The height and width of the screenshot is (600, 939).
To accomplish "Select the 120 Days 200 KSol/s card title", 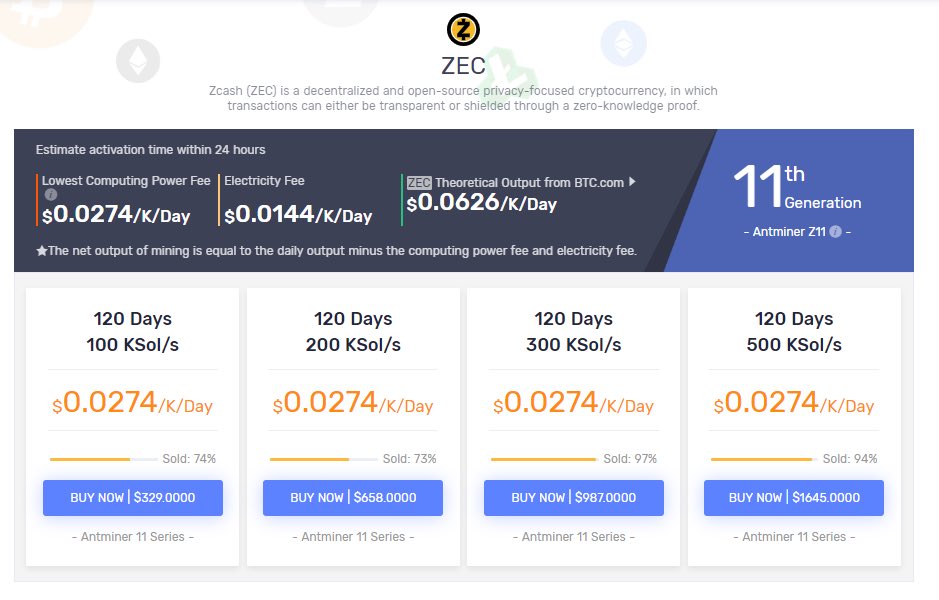I will (x=353, y=332).
